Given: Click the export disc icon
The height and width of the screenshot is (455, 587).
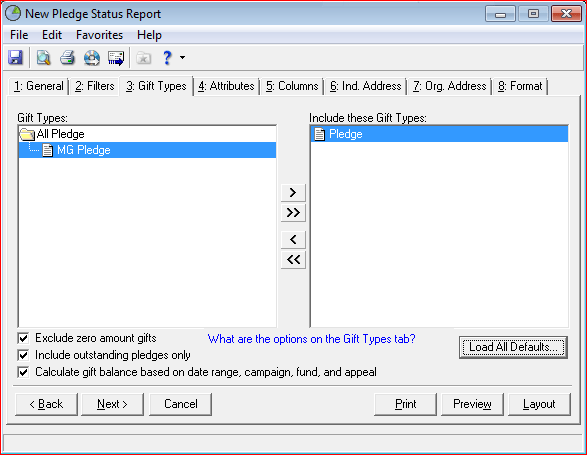Looking at the screenshot, I should [x=92, y=58].
